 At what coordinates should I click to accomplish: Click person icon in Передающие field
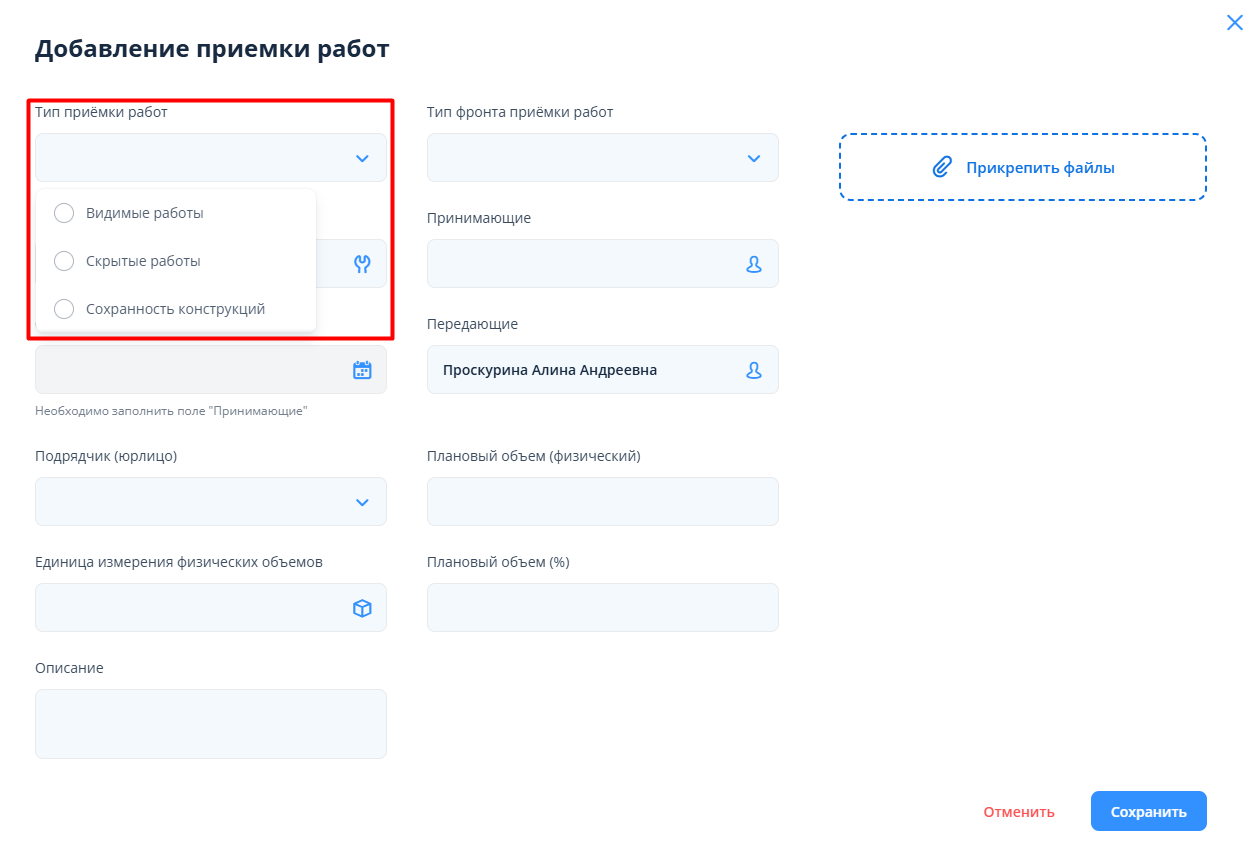(754, 370)
